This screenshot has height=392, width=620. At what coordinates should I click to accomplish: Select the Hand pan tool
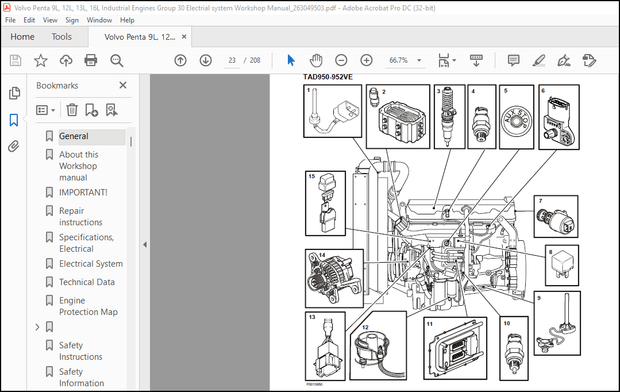click(x=316, y=60)
